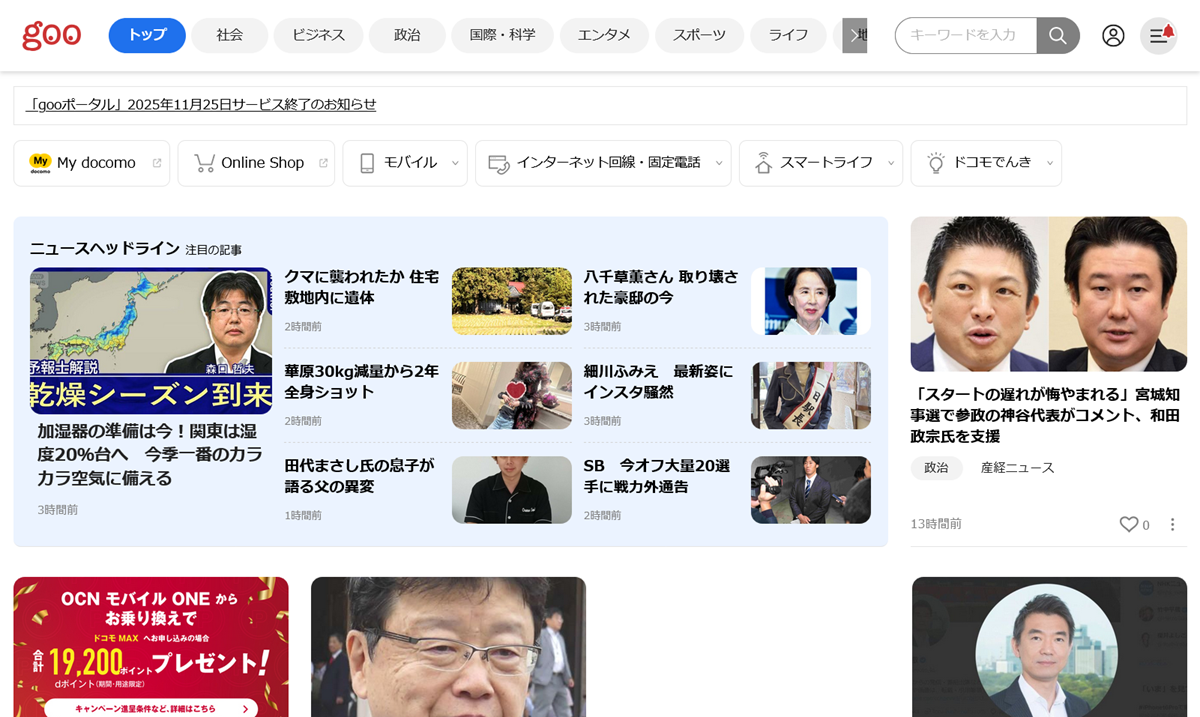The width and height of the screenshot is (1200, 717).
Task: Expand the インターネット回線・固定電話 dropdown
Action: coord(719,163)
